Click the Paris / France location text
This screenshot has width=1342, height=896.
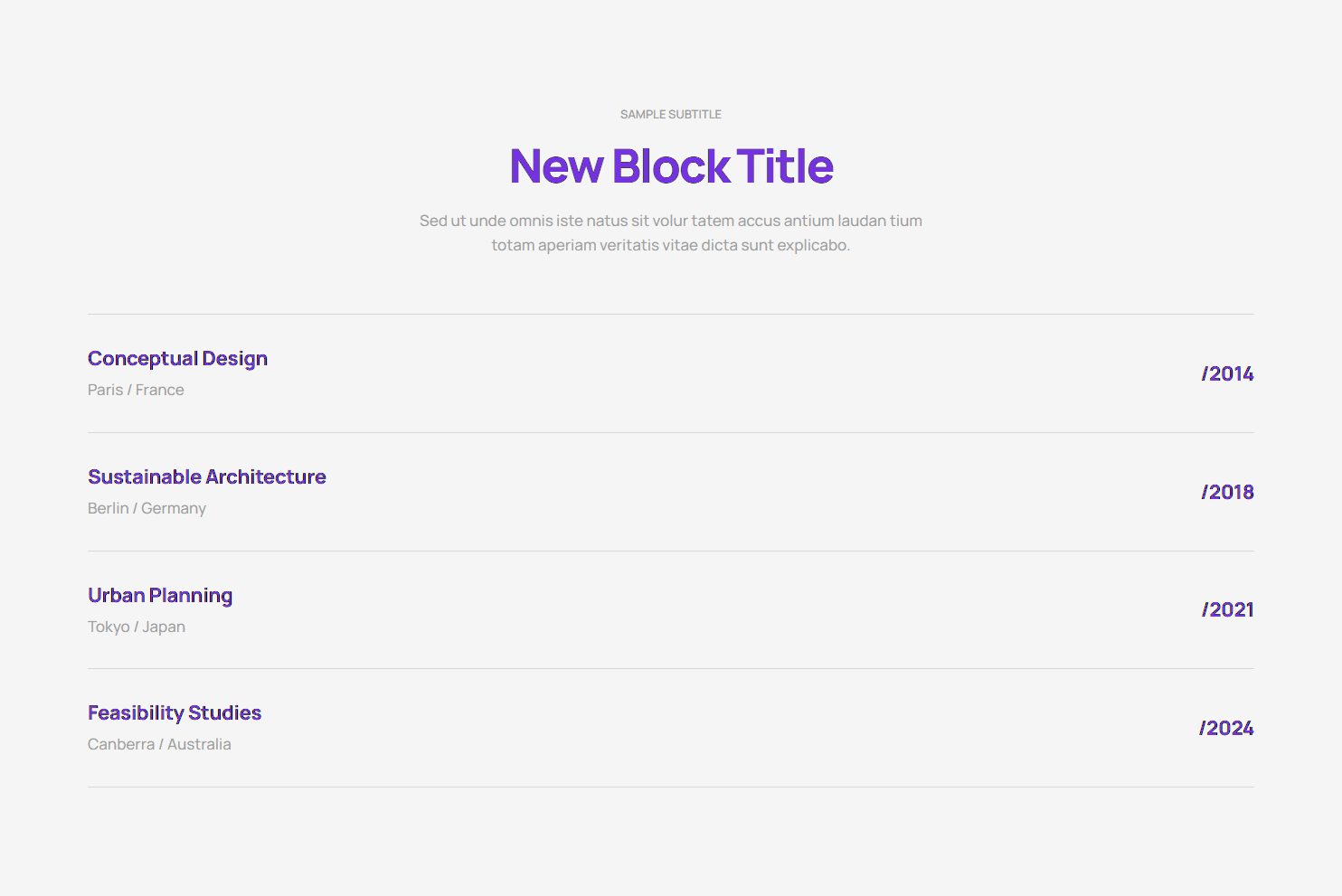coord(136,390)
